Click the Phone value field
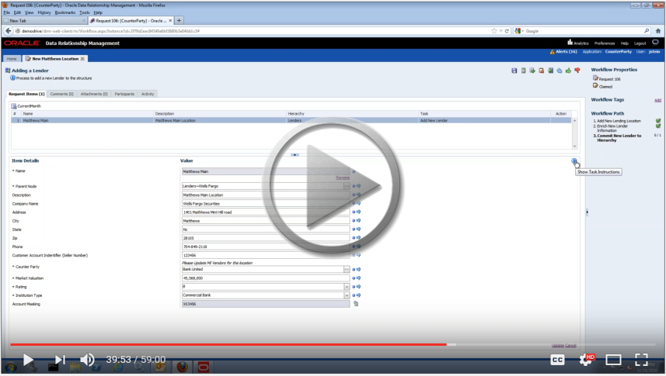Image resolution: width=666 pixels, height=376 pixels. [x=266, y=246]
